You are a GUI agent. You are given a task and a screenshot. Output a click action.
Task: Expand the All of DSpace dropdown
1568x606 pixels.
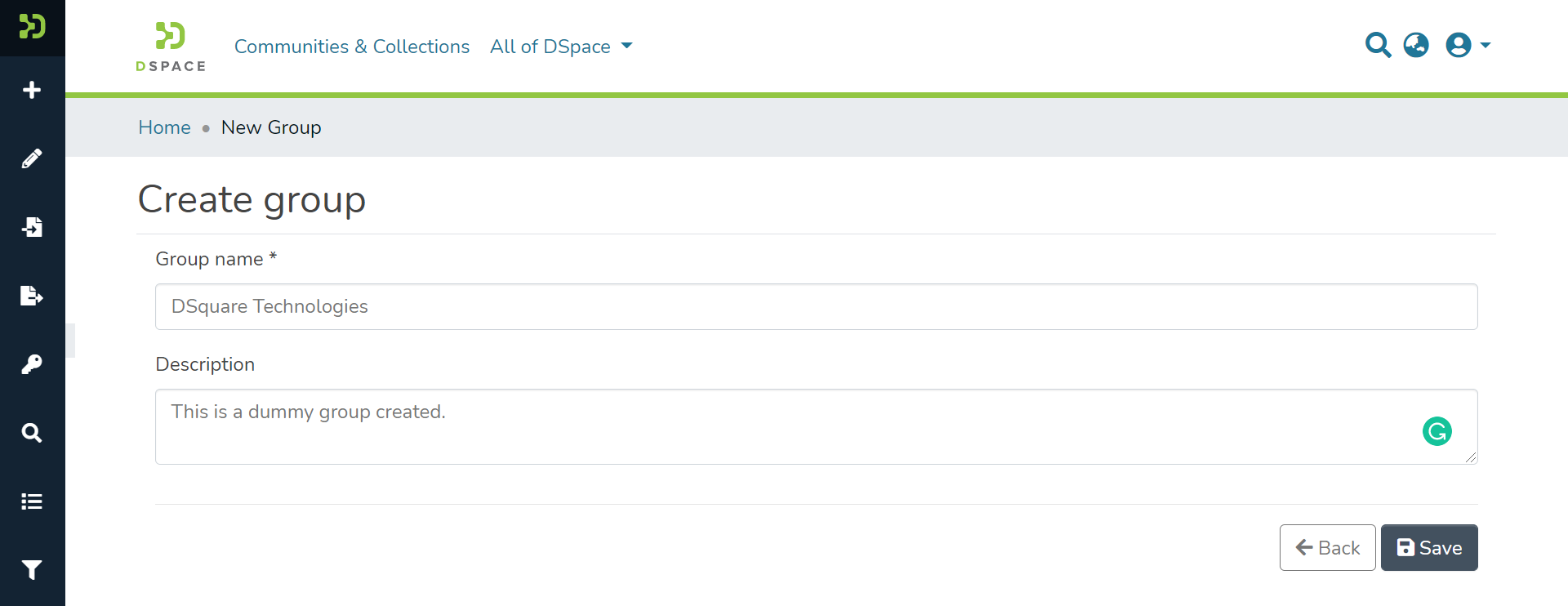point(561,47)
